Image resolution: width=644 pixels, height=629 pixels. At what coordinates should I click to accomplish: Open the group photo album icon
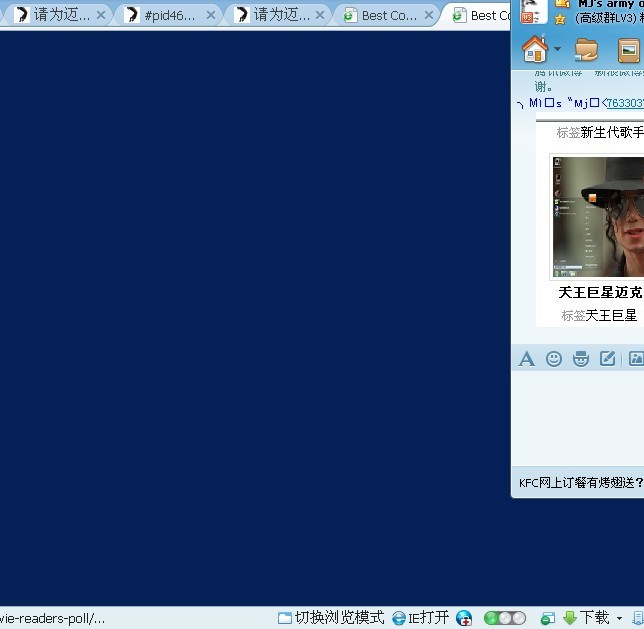(x=629, y=49)
